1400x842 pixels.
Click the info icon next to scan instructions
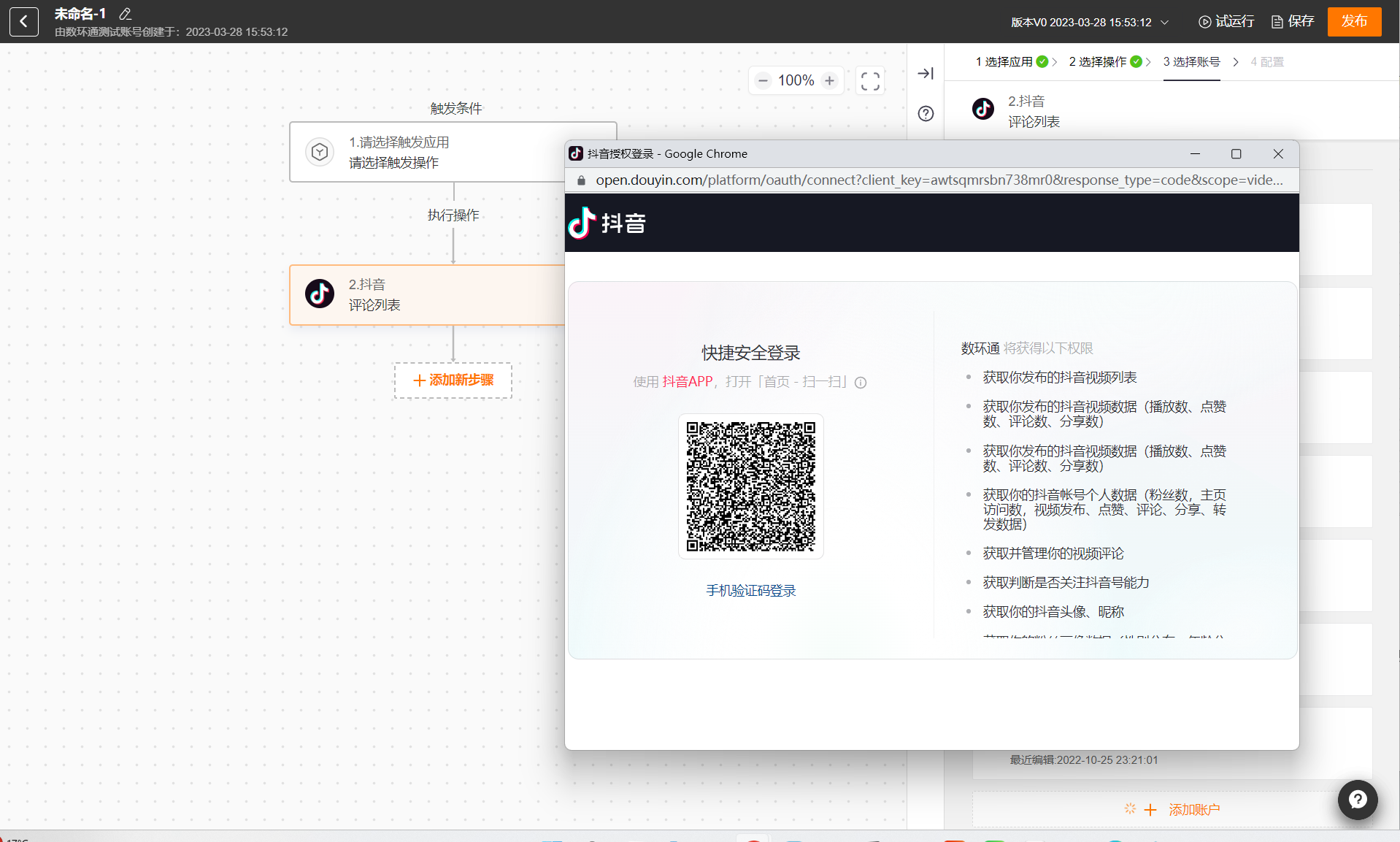(x=861, y=383)
